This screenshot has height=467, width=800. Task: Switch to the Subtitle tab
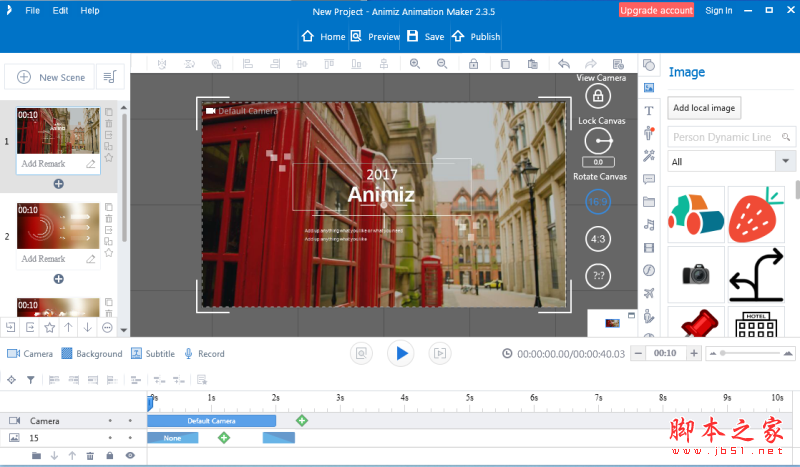(153, 354)
